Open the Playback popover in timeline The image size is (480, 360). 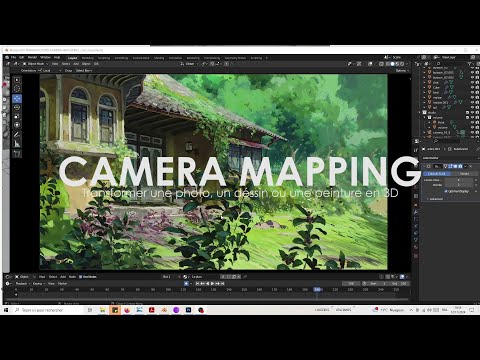(23, 283)
